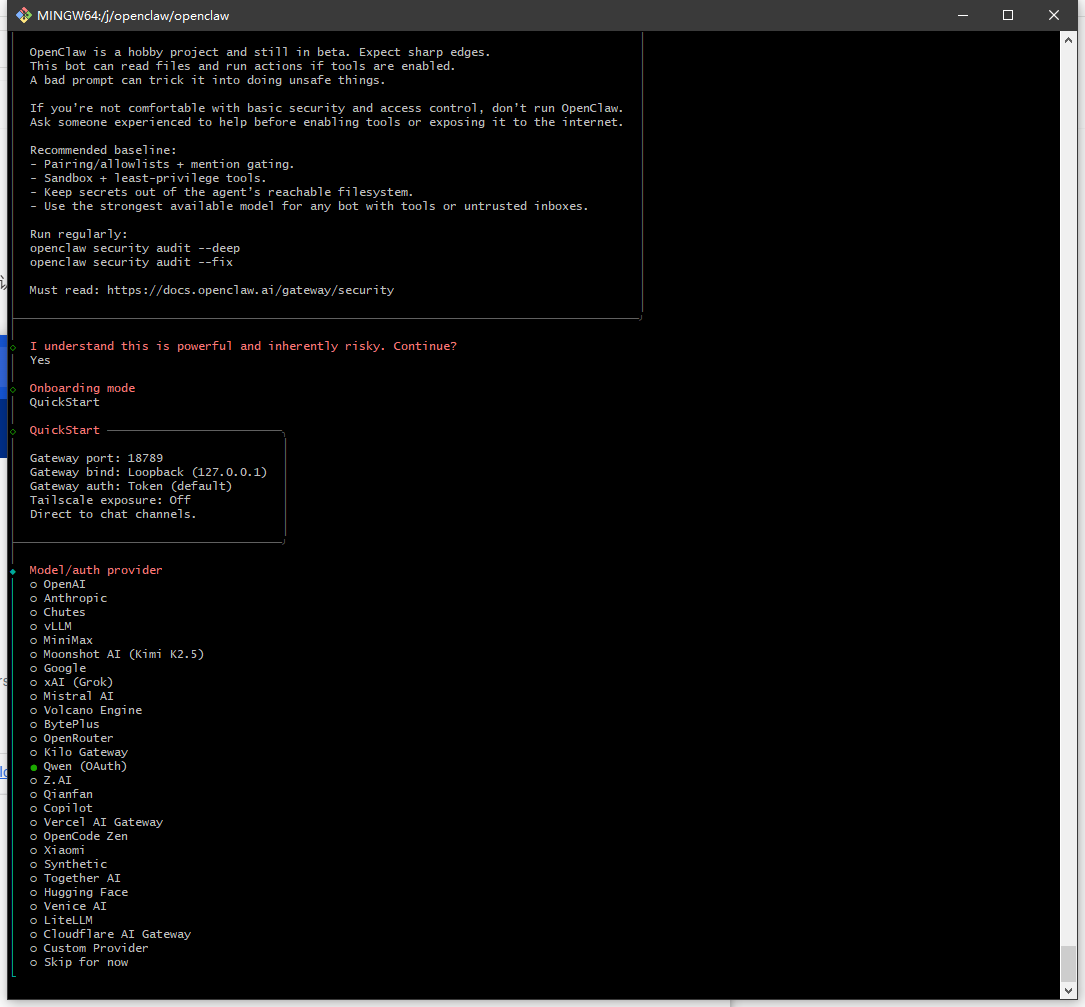Click the MINGW64 terminal title bar icon

point(24,15)
